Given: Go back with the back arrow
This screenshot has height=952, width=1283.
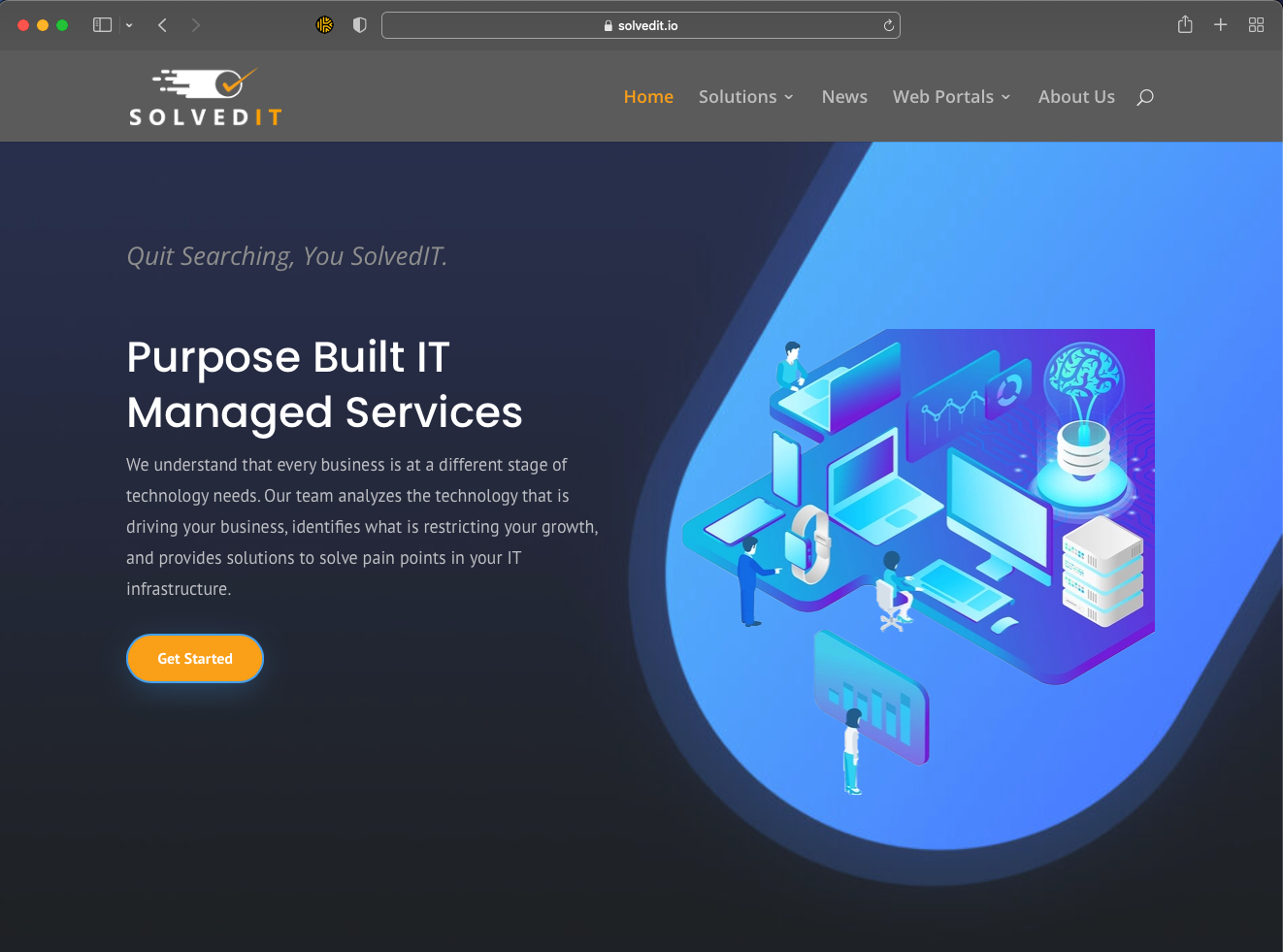Looking at the screenshot, I should click(162, 25).
